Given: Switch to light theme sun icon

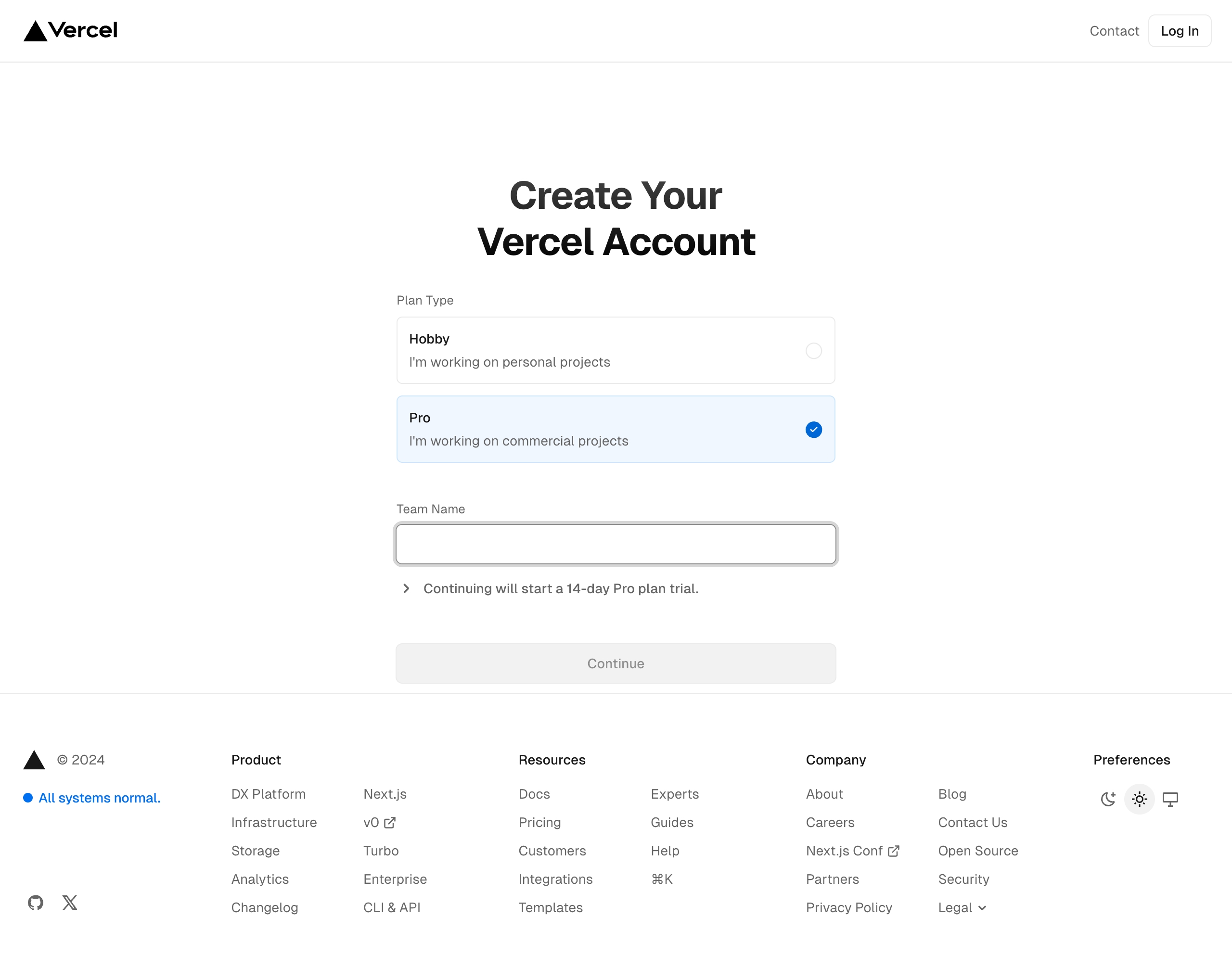Looking at the screenshot, I should point(1140,799).
